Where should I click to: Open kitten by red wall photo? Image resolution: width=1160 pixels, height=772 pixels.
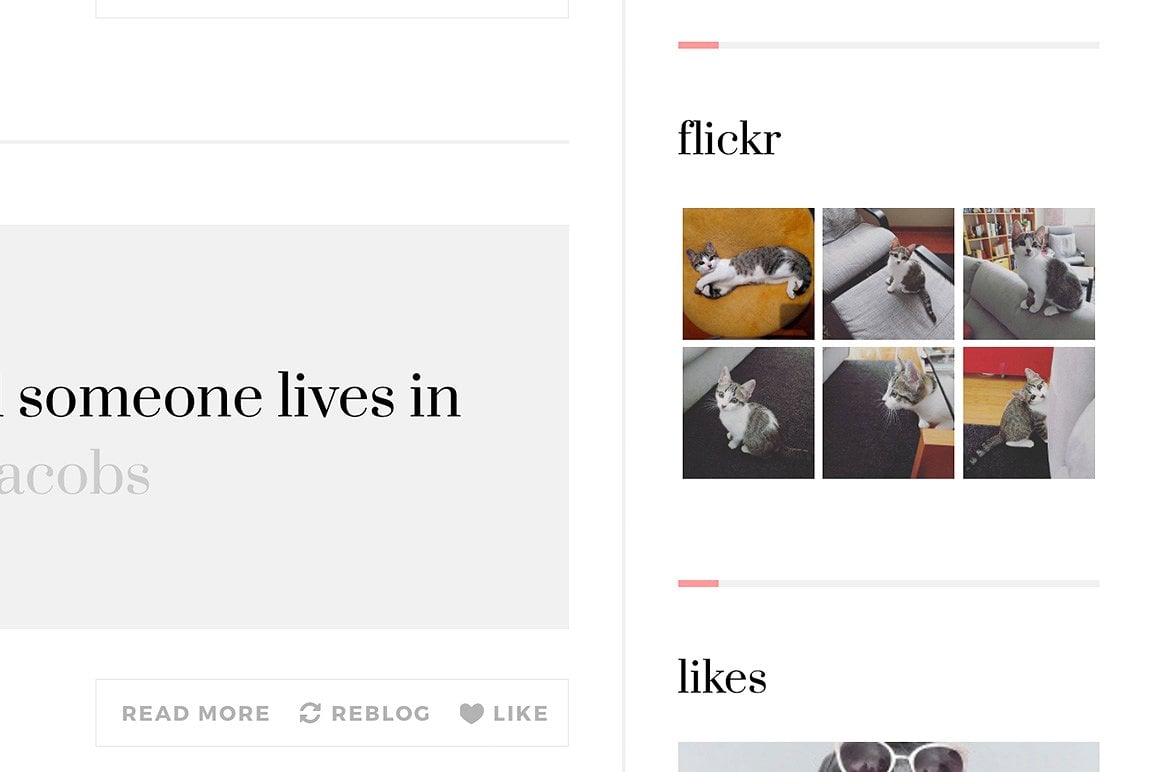pos(1029,413)
